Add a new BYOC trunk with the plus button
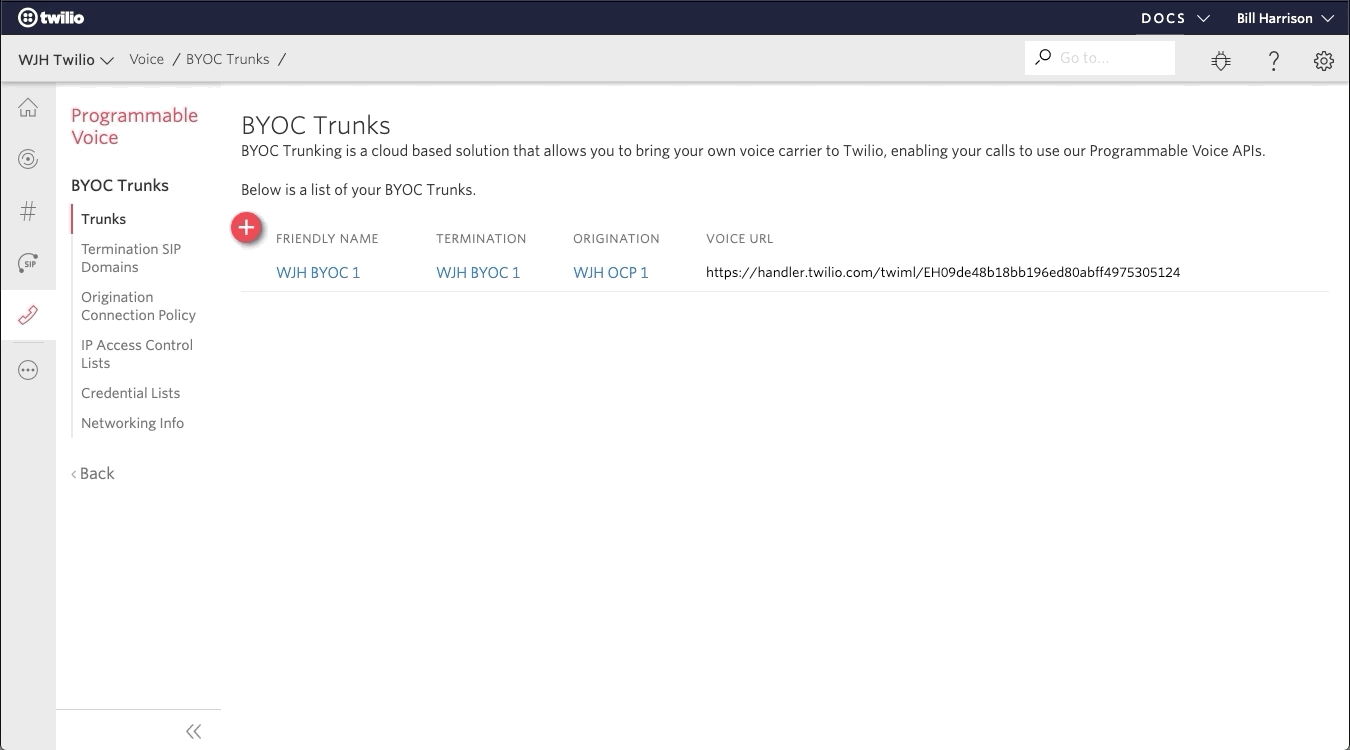1350x750 pixels. (246, 228)
